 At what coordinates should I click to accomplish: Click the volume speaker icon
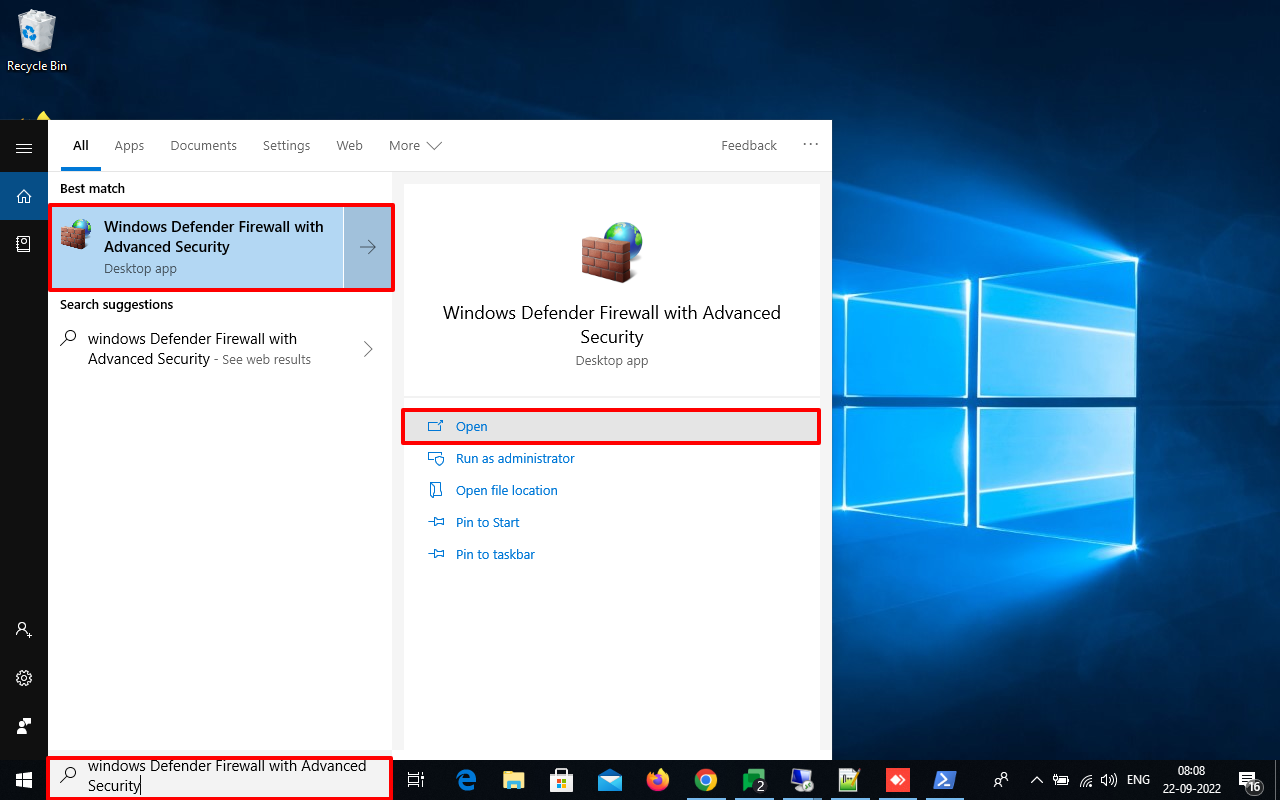click(x=1108, y=780)
